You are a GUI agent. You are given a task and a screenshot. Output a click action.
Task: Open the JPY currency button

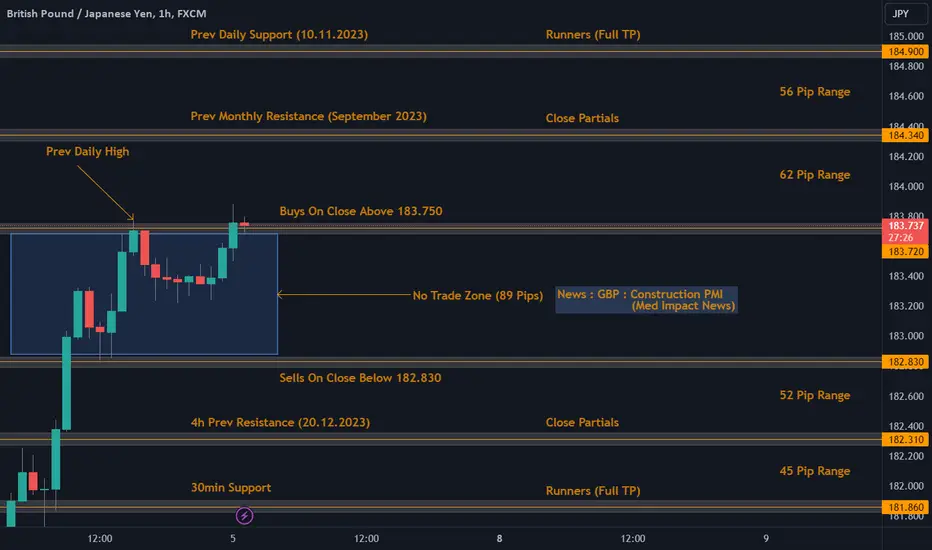[905, 14]
